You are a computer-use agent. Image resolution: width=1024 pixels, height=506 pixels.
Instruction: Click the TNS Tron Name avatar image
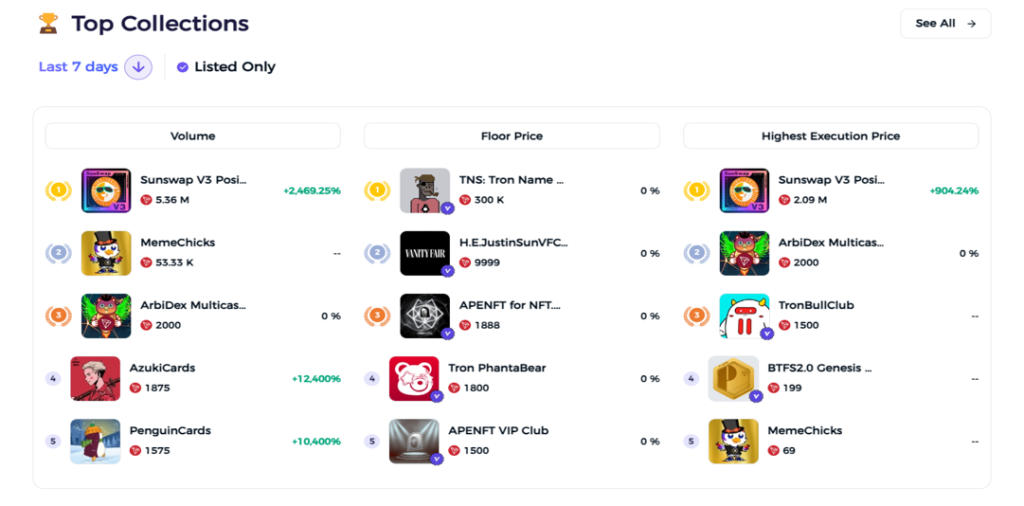(x=425, y=191)
